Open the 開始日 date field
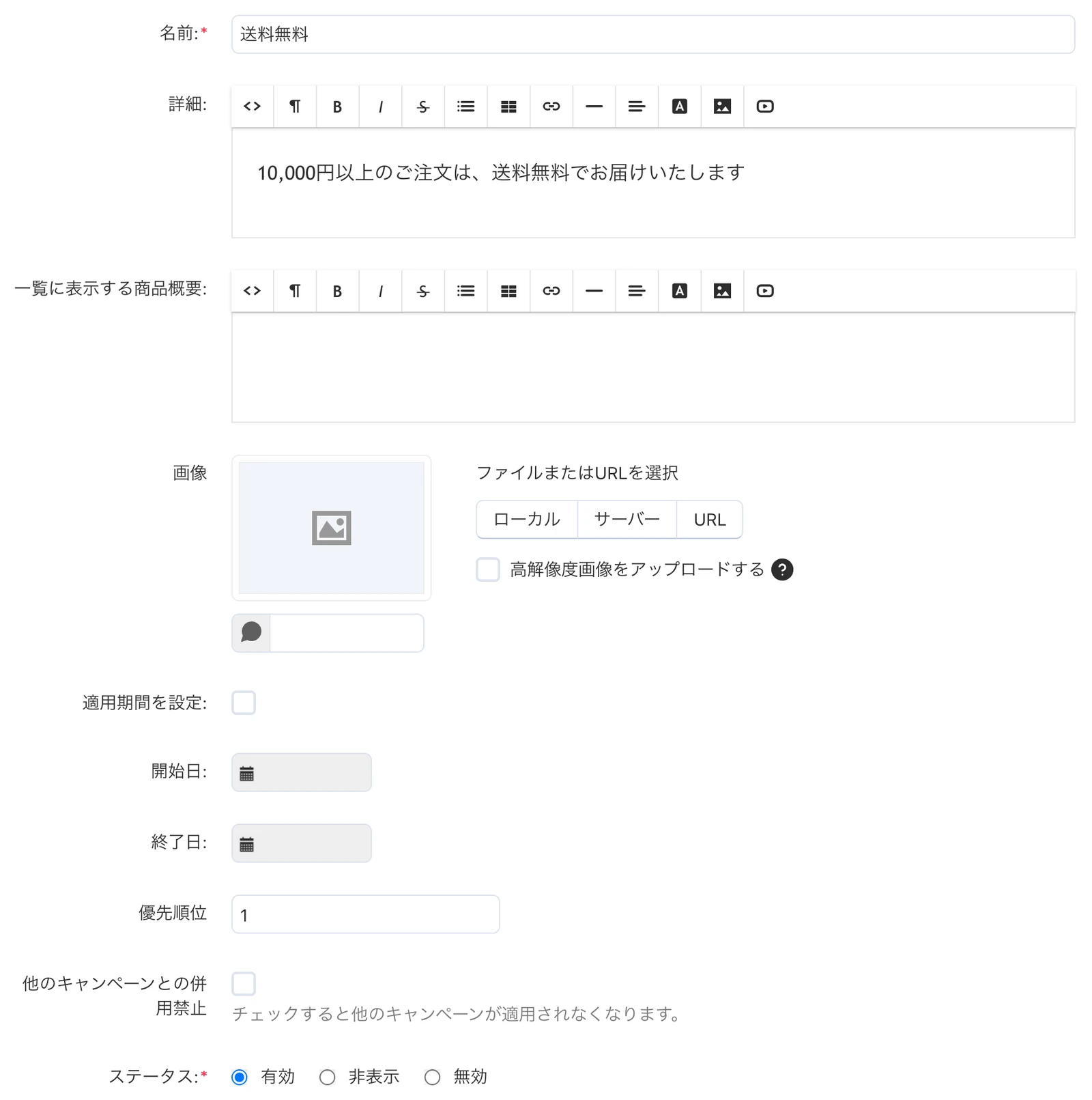The image size is (1092, 1100). 302,773
